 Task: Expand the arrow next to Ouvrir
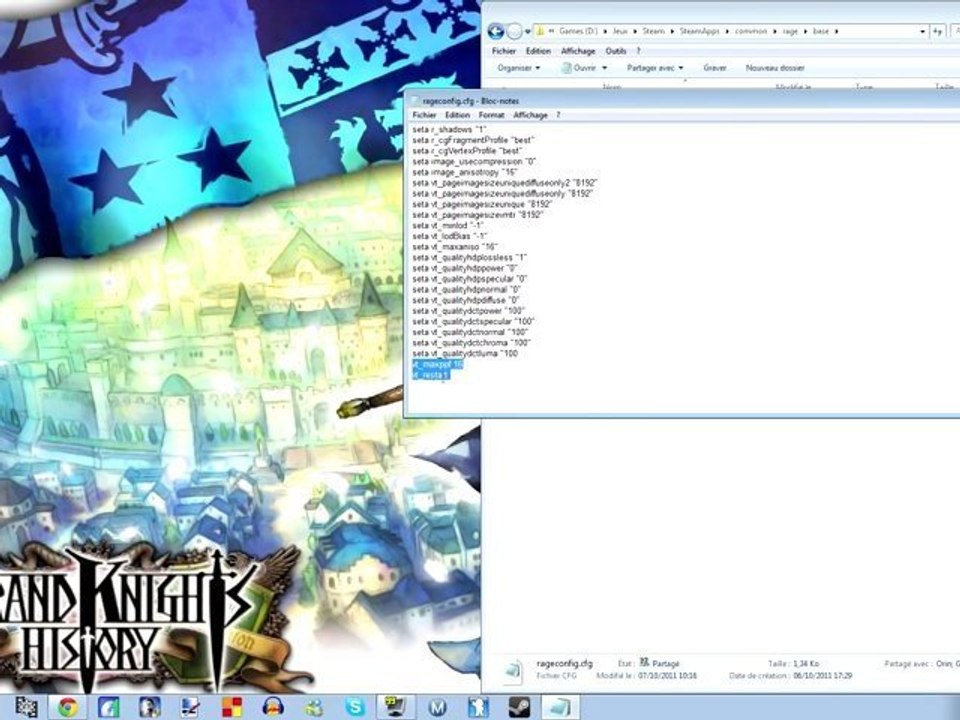604,68
